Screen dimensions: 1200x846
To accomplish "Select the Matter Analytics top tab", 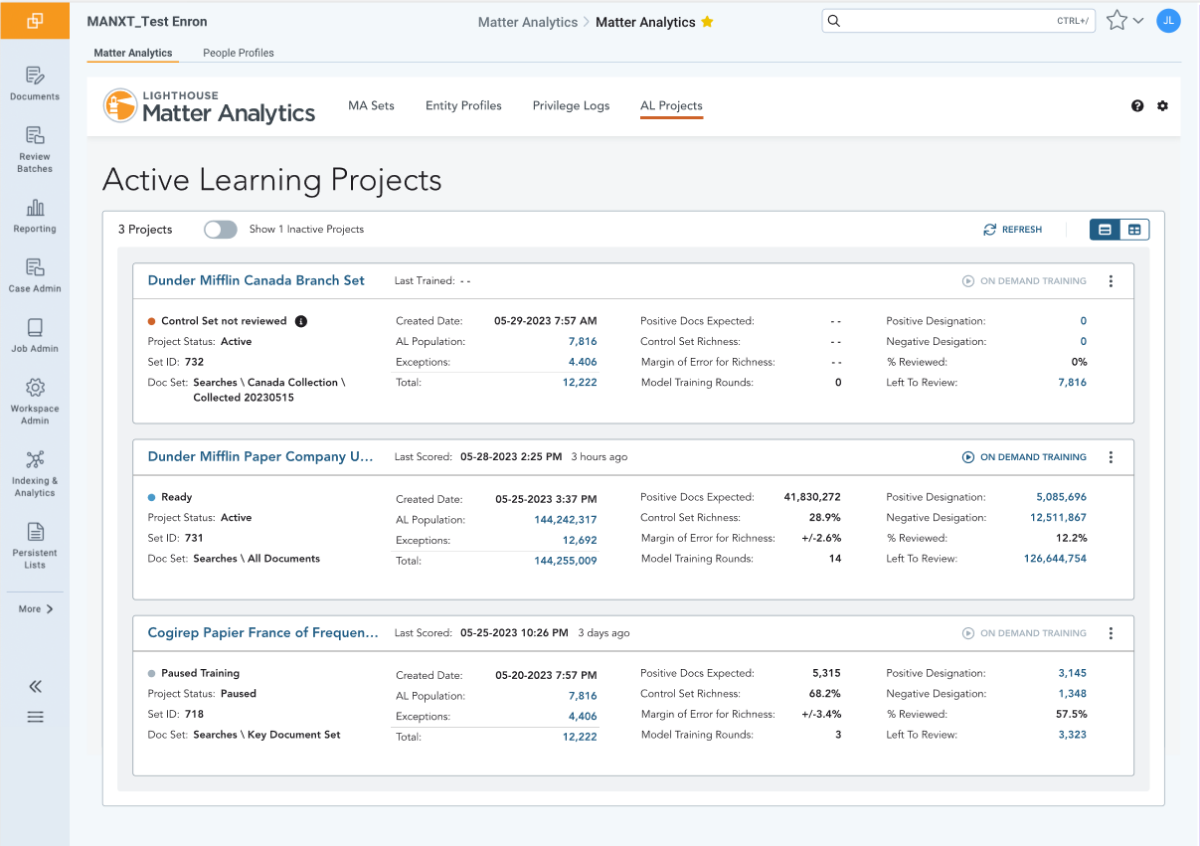I will click(x=133, y=53).
